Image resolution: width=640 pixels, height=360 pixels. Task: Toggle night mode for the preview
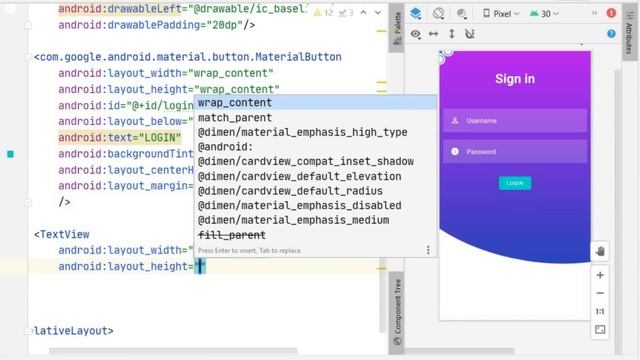click(x=462, y=14)
